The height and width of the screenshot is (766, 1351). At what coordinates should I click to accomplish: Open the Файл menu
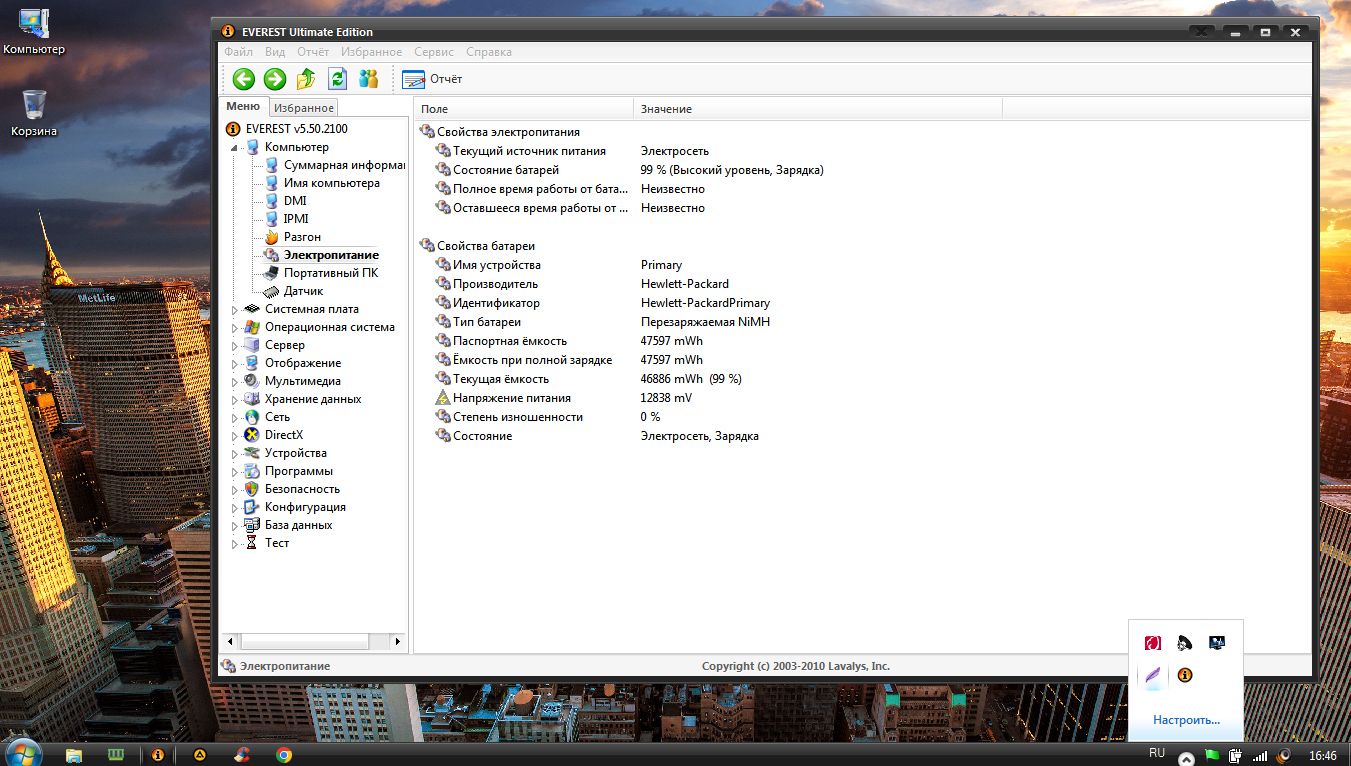point(239,52)
